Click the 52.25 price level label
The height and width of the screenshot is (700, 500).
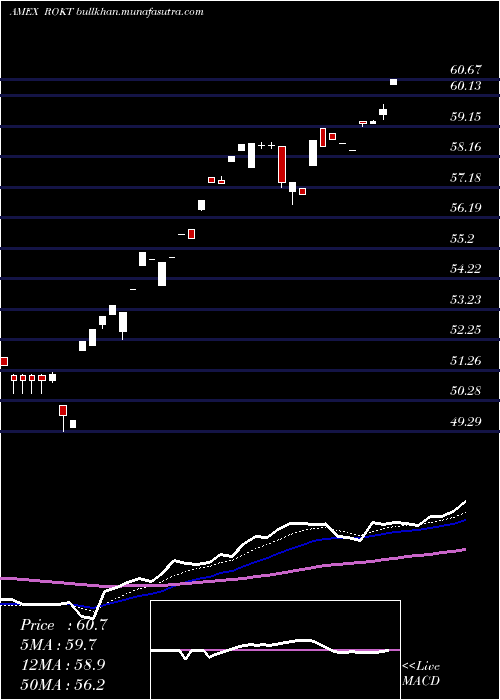tap(466, 330)
